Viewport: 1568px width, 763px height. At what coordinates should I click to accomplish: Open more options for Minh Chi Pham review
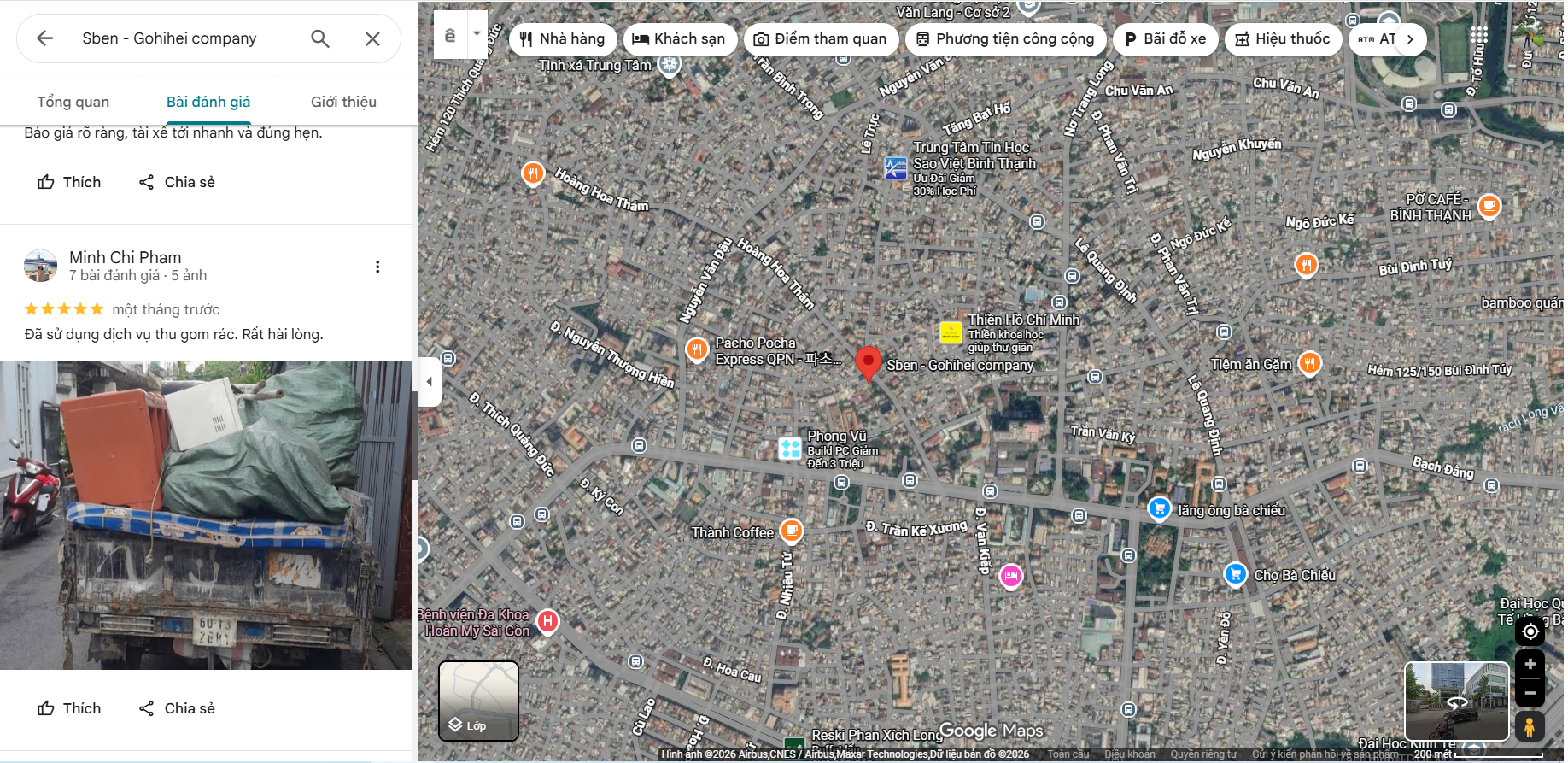(x=377, y=267)
